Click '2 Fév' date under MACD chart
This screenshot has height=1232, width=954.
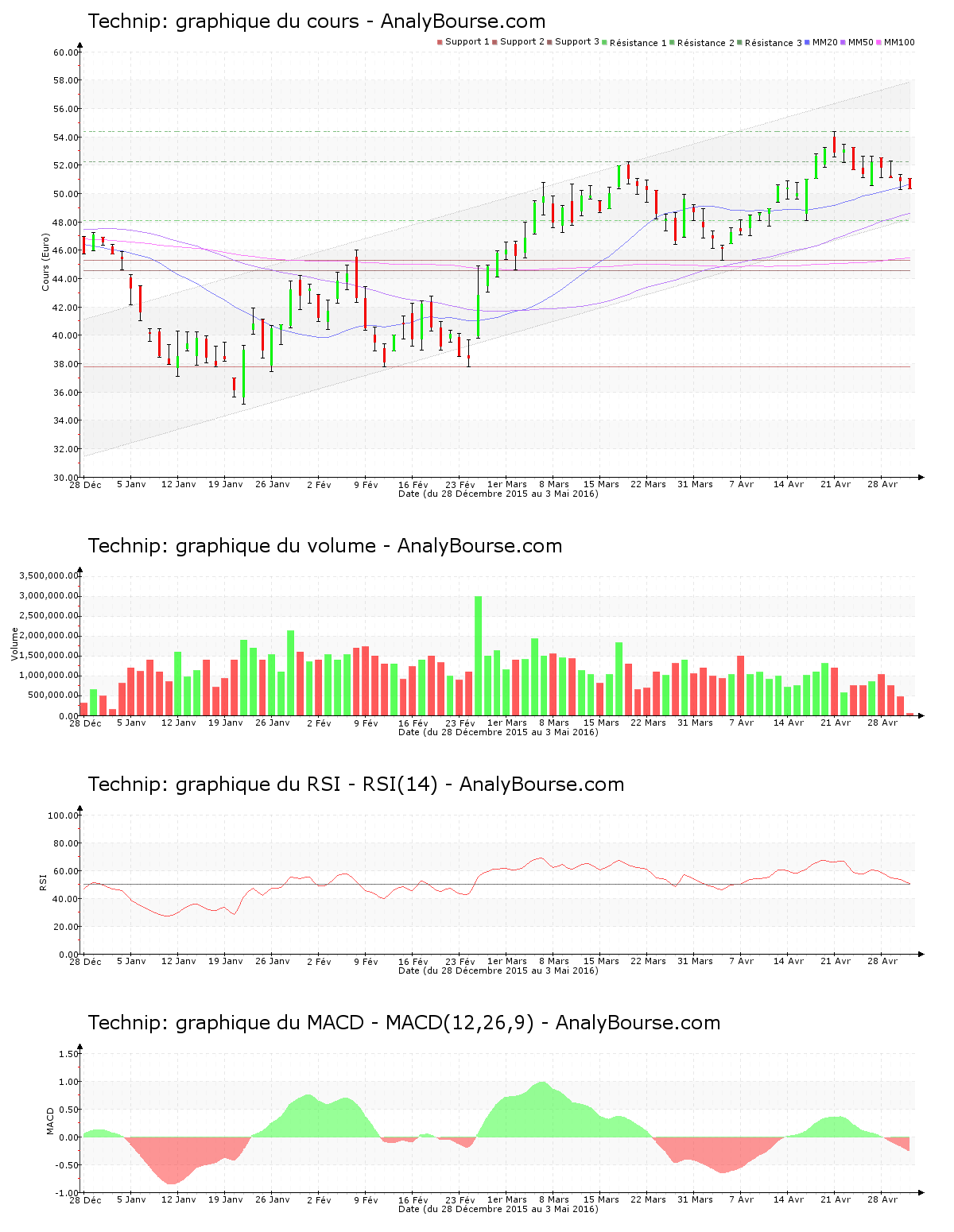[x=319, y=1199]
